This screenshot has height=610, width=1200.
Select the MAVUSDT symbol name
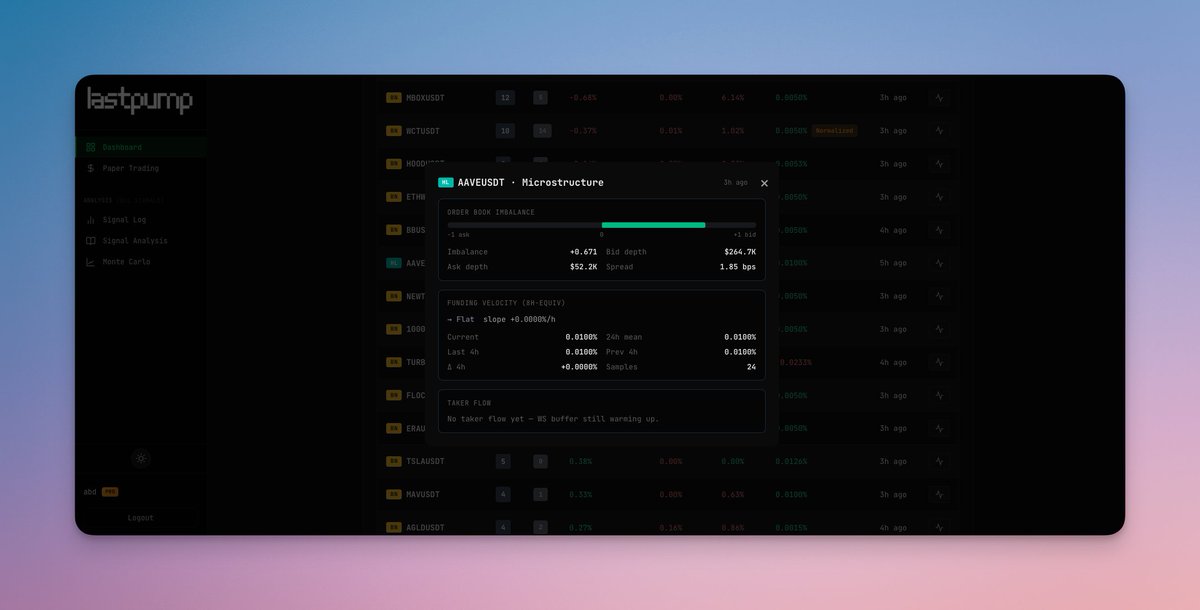[x=423, y=494]
